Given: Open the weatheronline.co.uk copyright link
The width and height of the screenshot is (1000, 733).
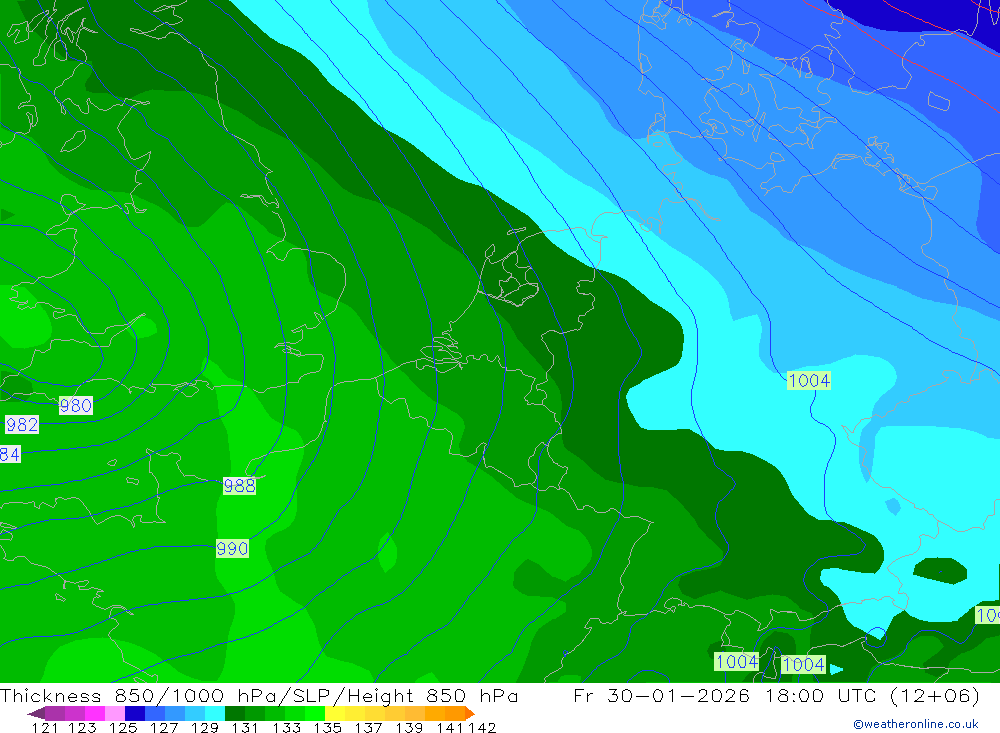Looking at the screenshot, I should (x=915, y=724).
